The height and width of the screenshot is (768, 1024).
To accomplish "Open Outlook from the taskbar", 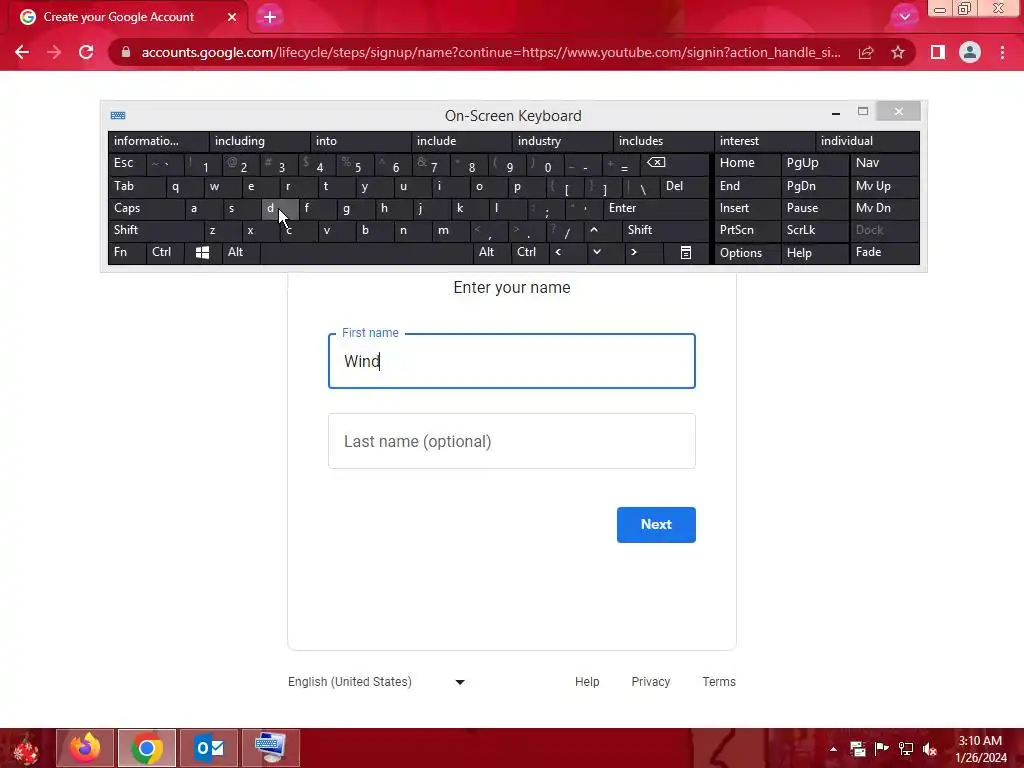I will coord(209,748).
